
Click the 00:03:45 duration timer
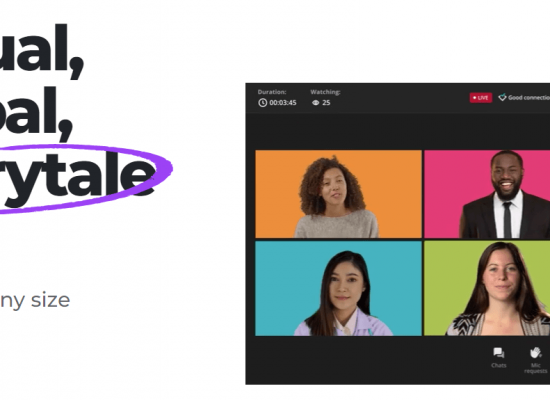[283, 103]
